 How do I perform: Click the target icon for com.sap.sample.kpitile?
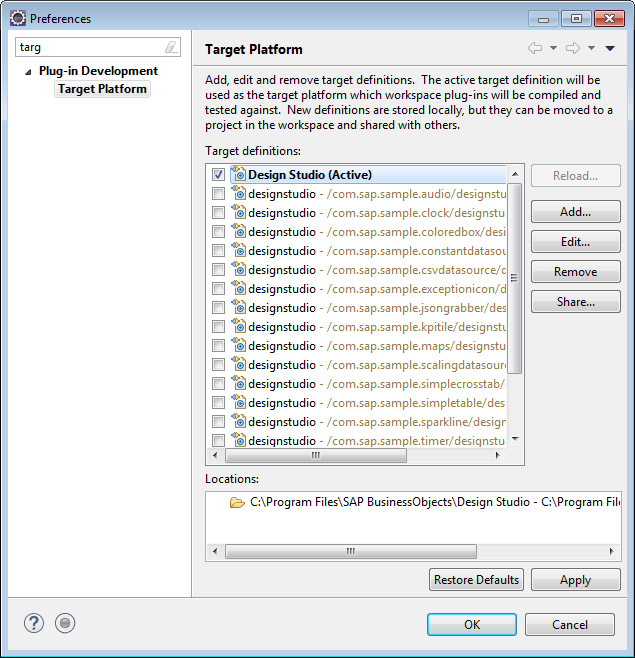pyautogui.click(x=238, y=326)
